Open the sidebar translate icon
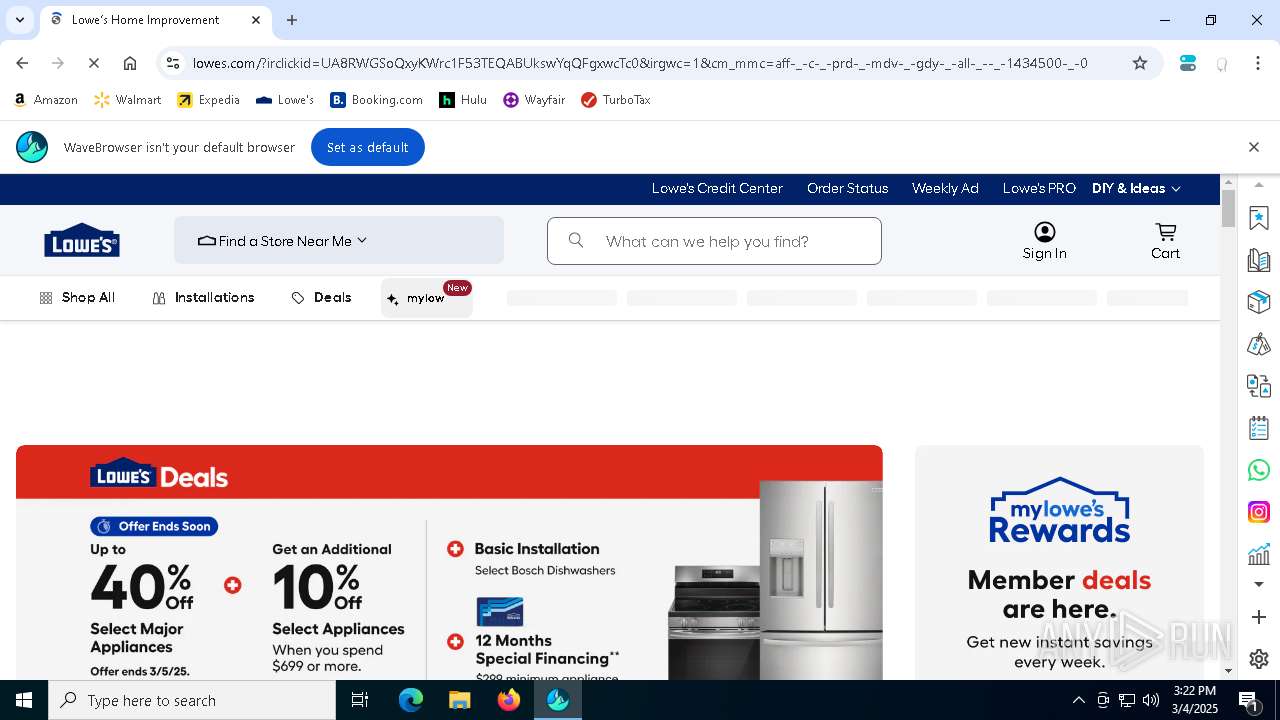This screenshot has width=1280, height=720. pyautogui.click(x=1259, y=386)
